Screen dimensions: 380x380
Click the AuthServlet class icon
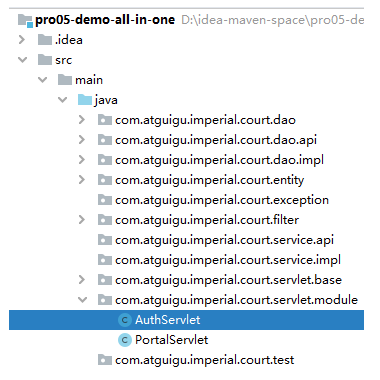coord(125,320)
